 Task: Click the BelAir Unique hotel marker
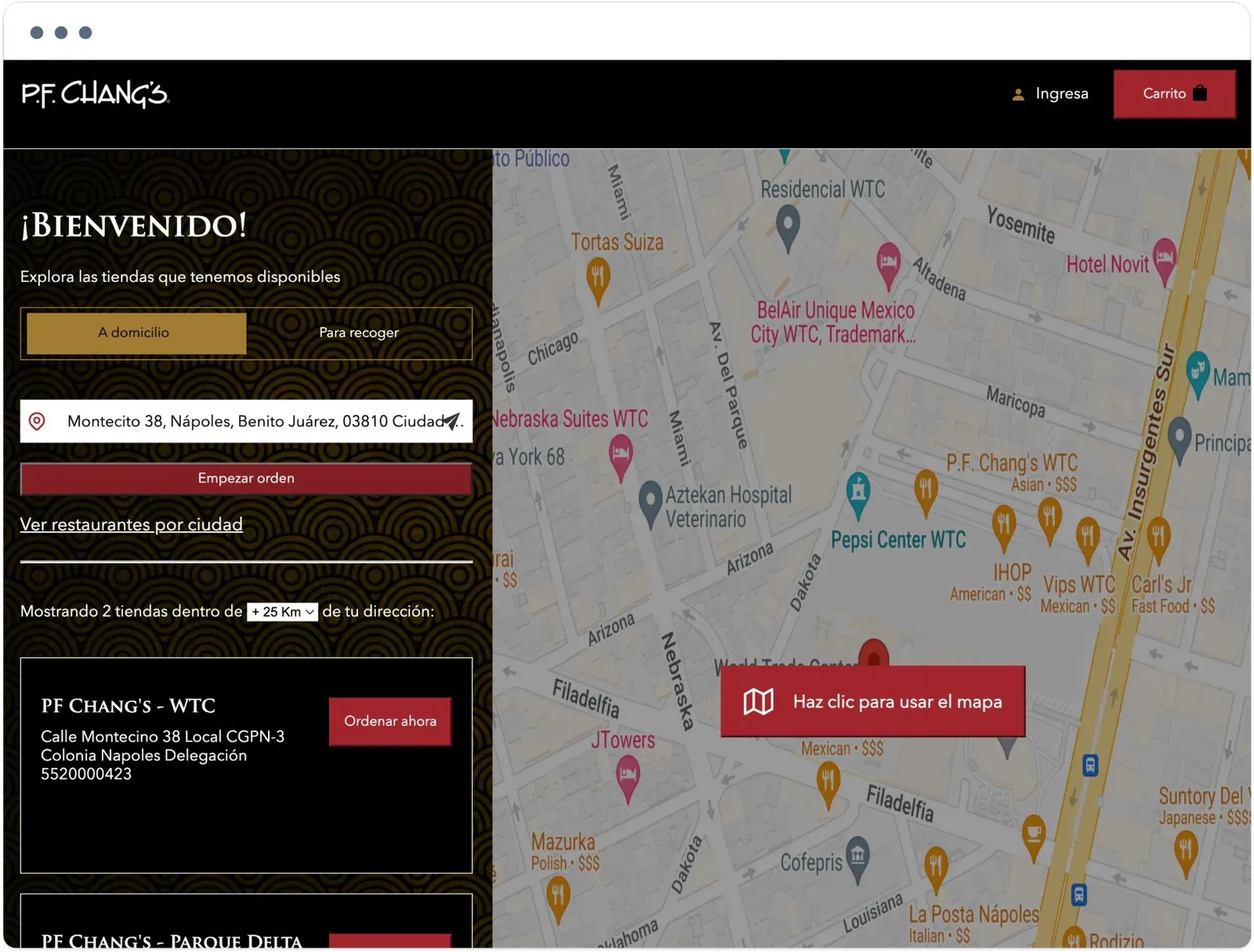888,266
